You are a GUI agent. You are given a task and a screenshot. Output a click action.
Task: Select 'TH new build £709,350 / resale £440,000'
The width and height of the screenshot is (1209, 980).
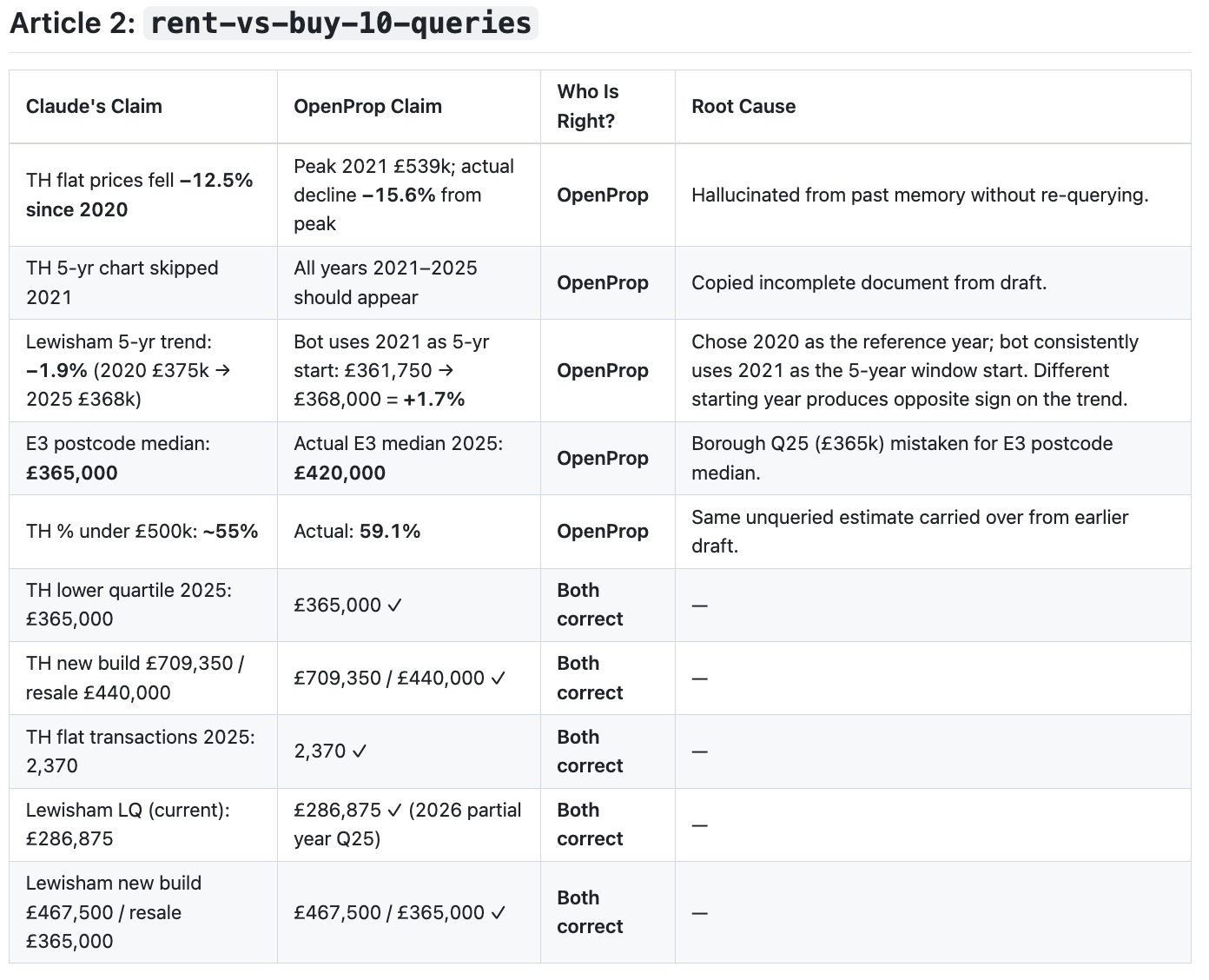(135, 678)
